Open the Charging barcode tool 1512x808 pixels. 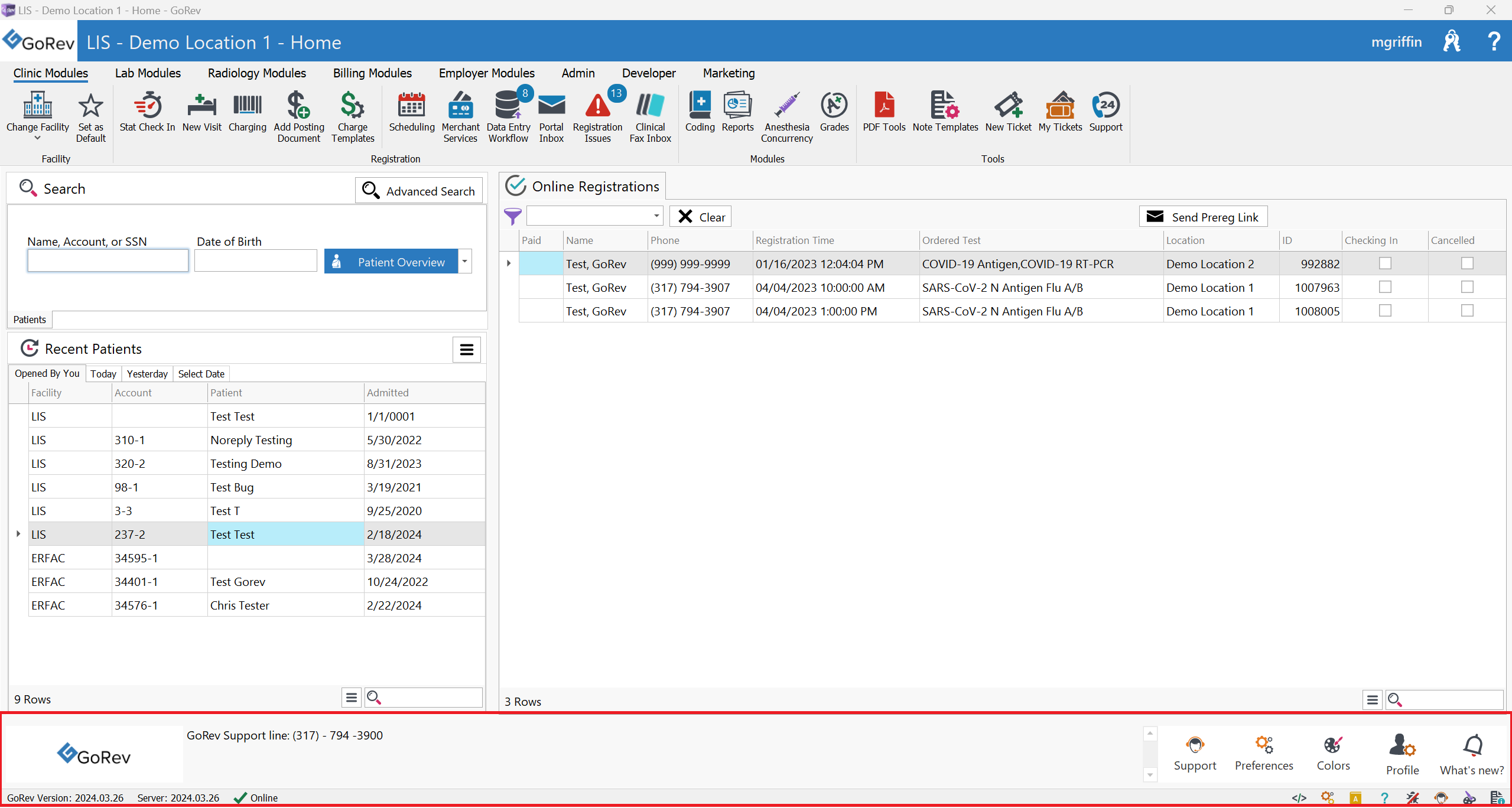click(248, 112)
